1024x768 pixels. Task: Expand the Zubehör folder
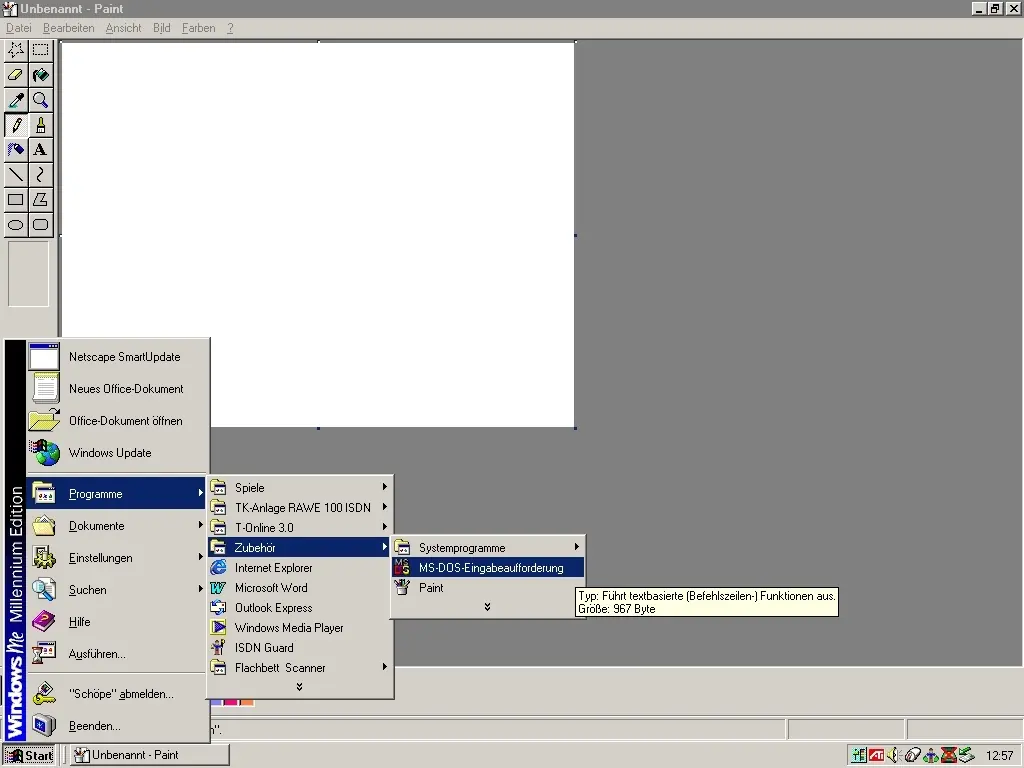[300, 547]
